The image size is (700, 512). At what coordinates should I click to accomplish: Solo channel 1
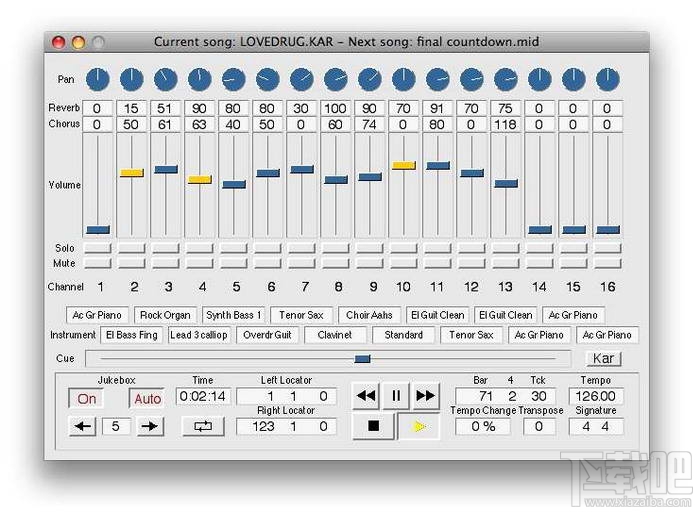click(x=98, y=248)
